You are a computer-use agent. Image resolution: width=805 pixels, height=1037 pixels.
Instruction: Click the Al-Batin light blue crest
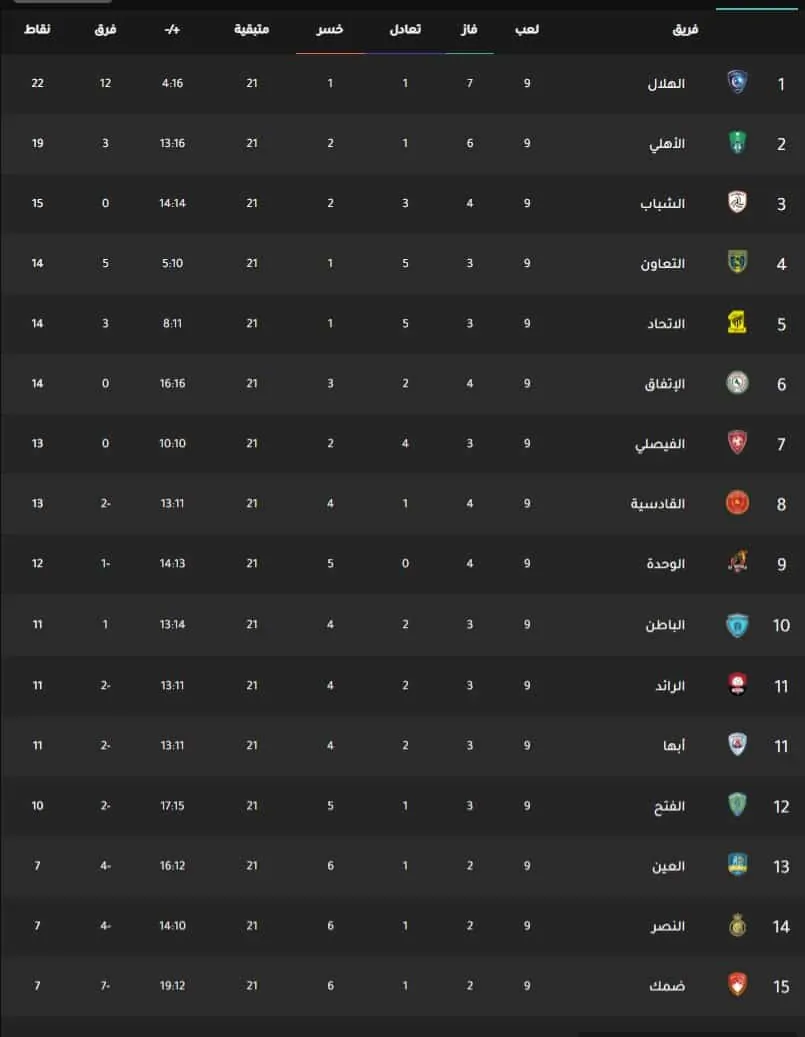click(x=737, y=624)
